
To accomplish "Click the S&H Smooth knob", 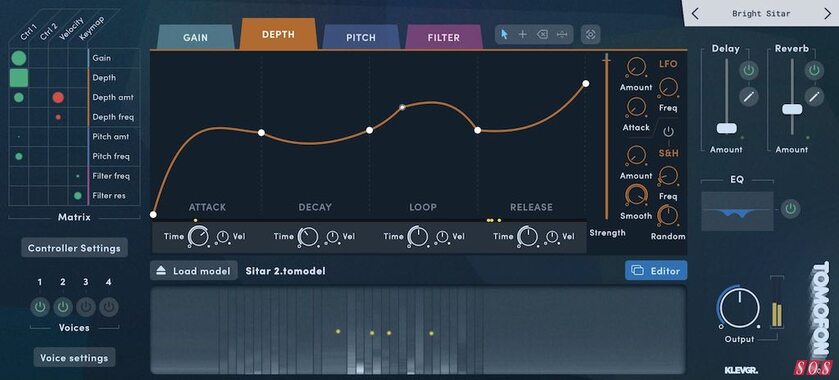I will [x=636, y=195].
